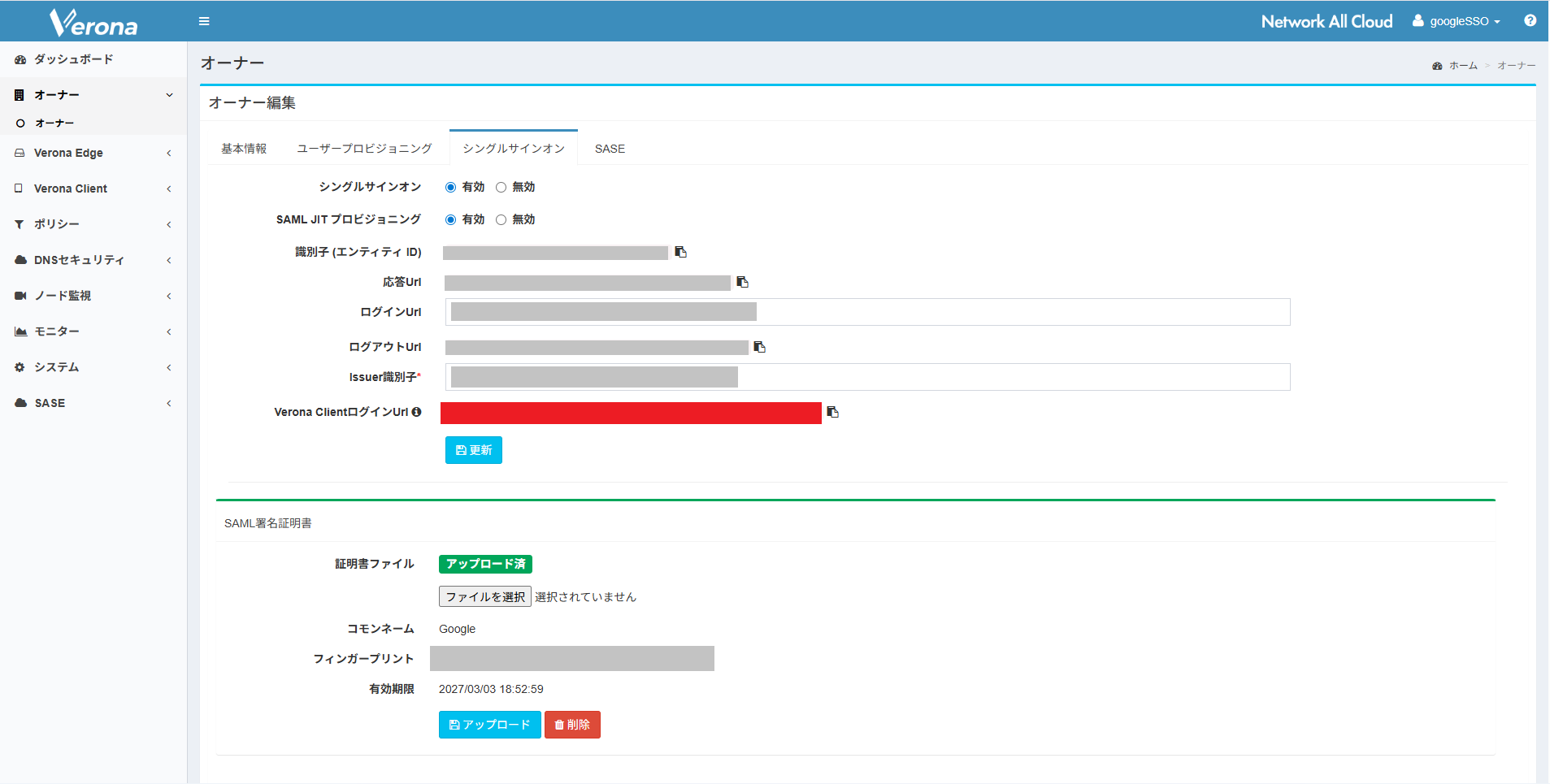Click the Network All Cloud header text
Screen dimensions: 1550x784
pos(1326,22)
